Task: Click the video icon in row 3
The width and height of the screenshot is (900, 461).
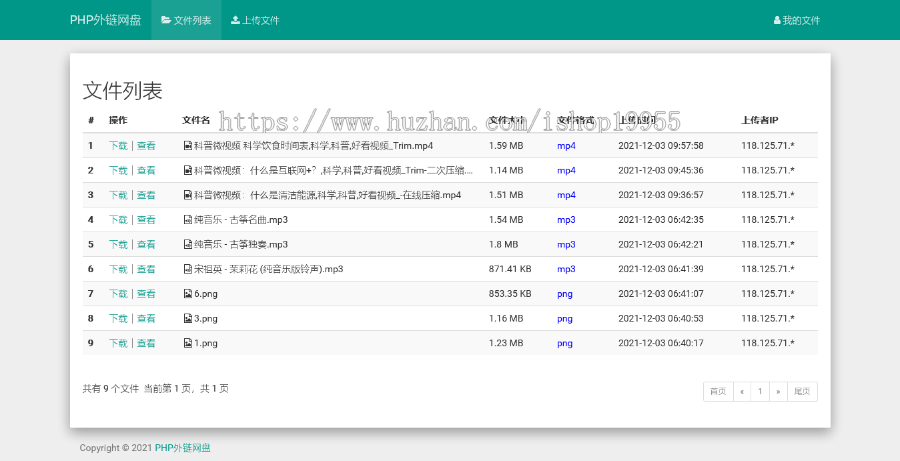Action: (187, 195)
